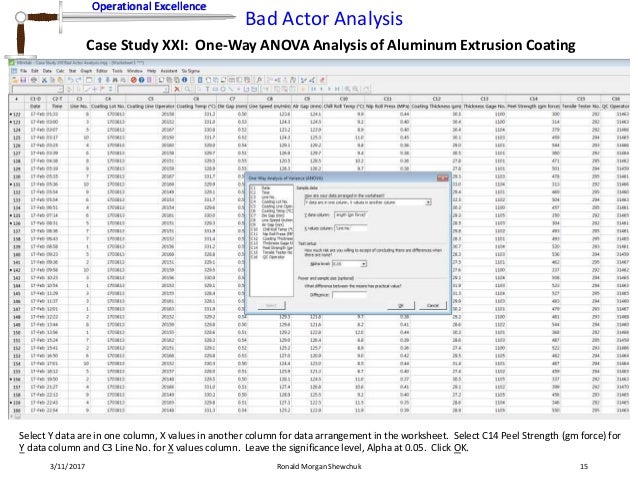Open the Editor menu
Image resolution: width=638 pixels, height=479 pixels.
tap(102, 71)
